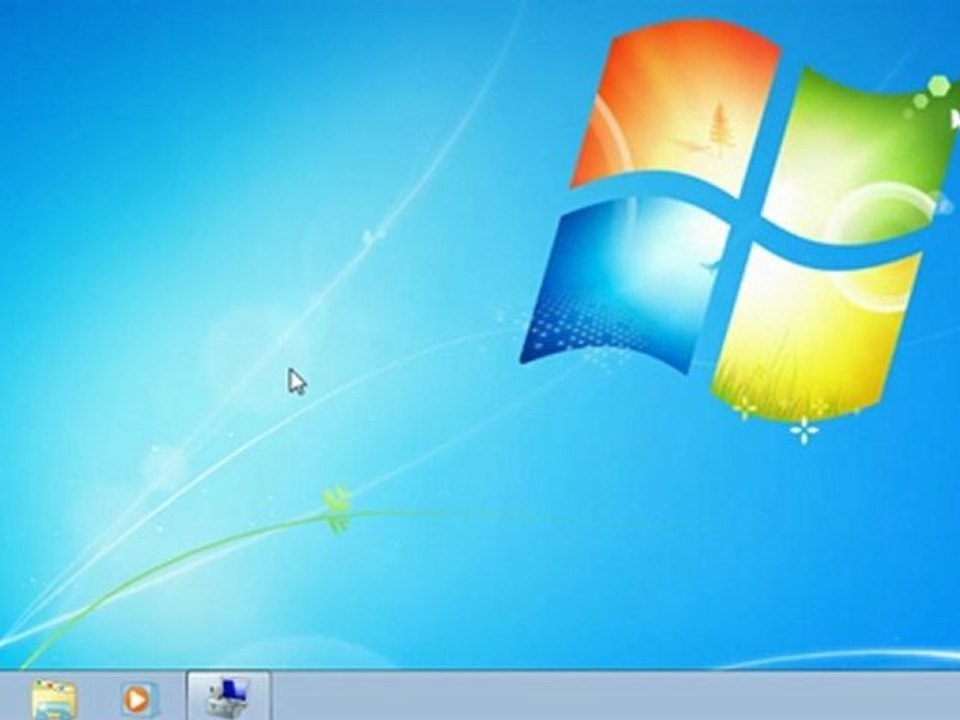
Task: Open Windows Explorer from the taskbar
Action: pyautogui.click(x=54, y=699)
